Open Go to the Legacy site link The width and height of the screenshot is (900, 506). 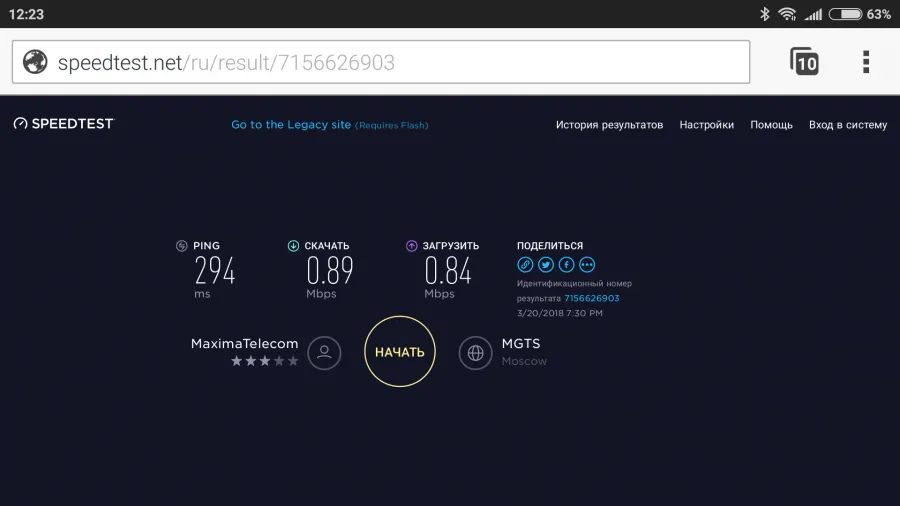(x=329, y=124)
